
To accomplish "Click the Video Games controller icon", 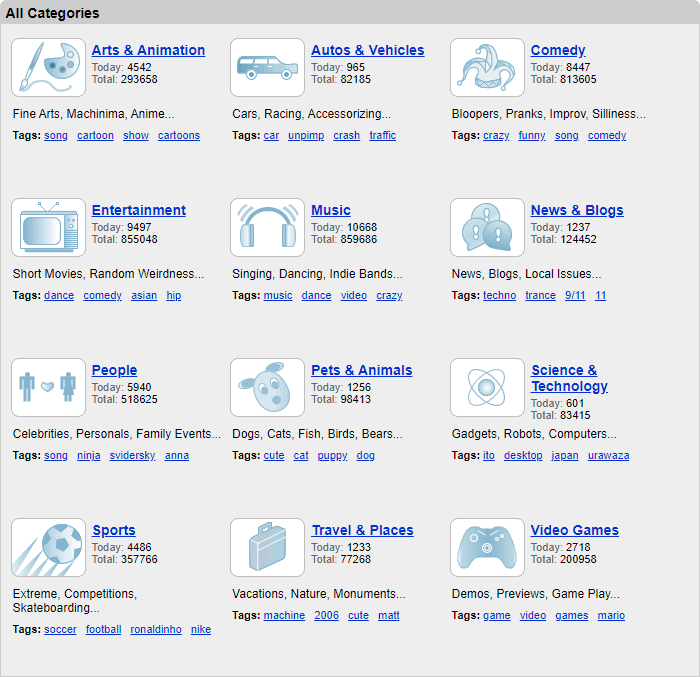I will [x=487, y=548].
